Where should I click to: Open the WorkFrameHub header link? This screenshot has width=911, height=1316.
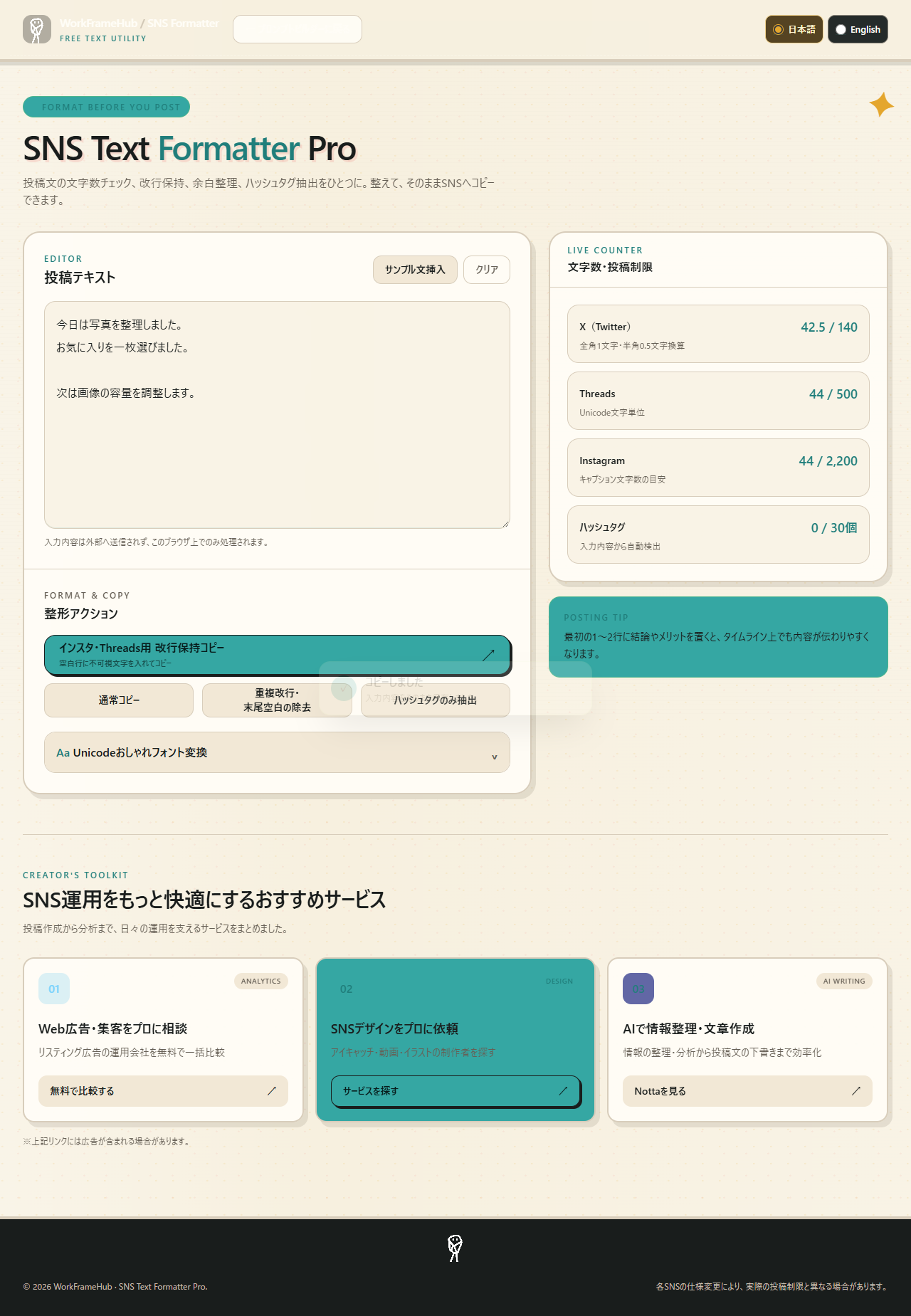(x=98, y=23)
